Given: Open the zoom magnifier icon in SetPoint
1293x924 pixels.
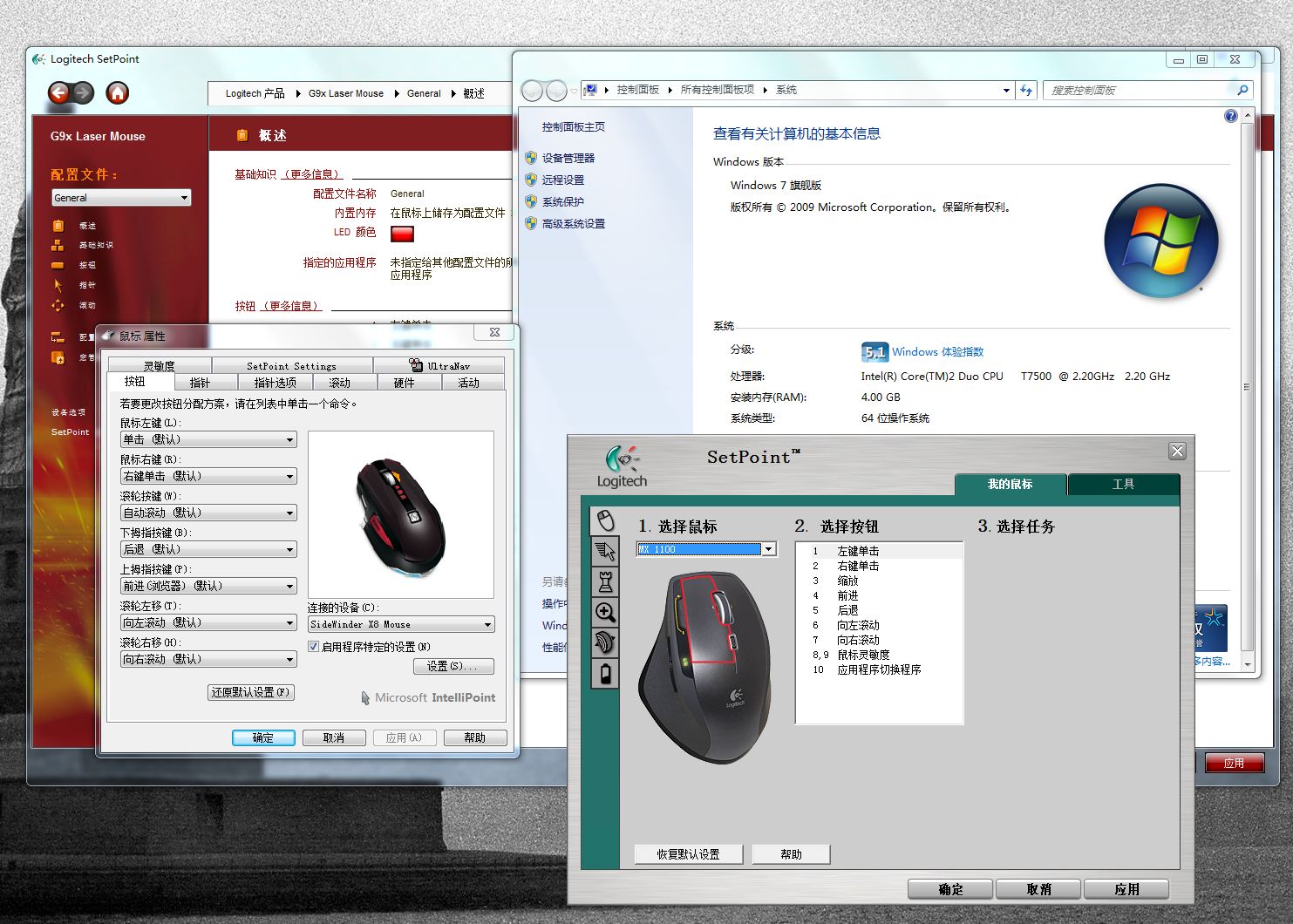Looking at the screenshot, I should click(605, 612).
